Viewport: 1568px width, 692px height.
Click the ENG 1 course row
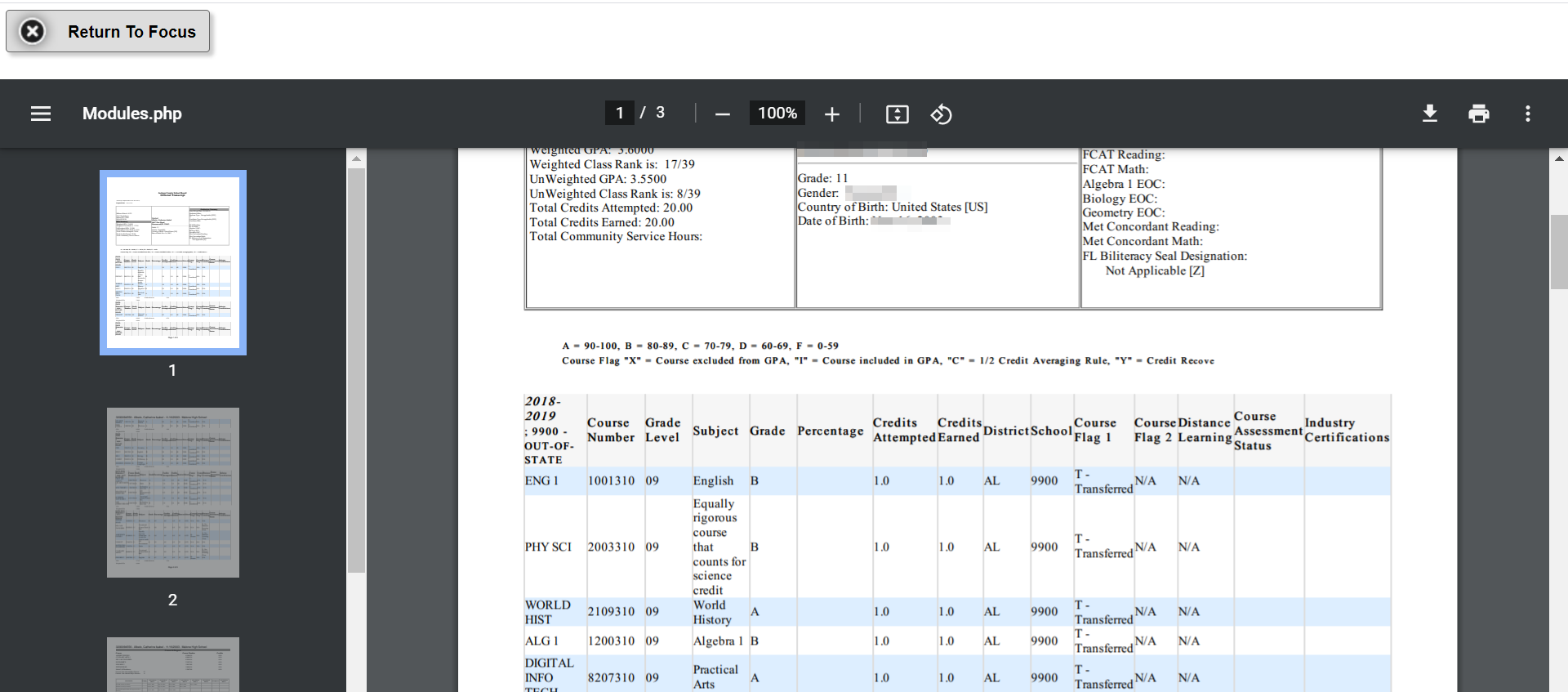tap(957, 480)
